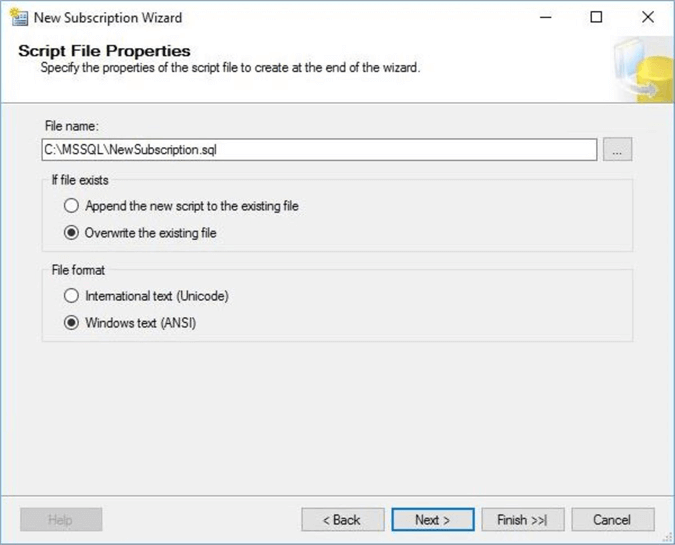
Task: Maximize the wizard window
Action: point(596,17)
